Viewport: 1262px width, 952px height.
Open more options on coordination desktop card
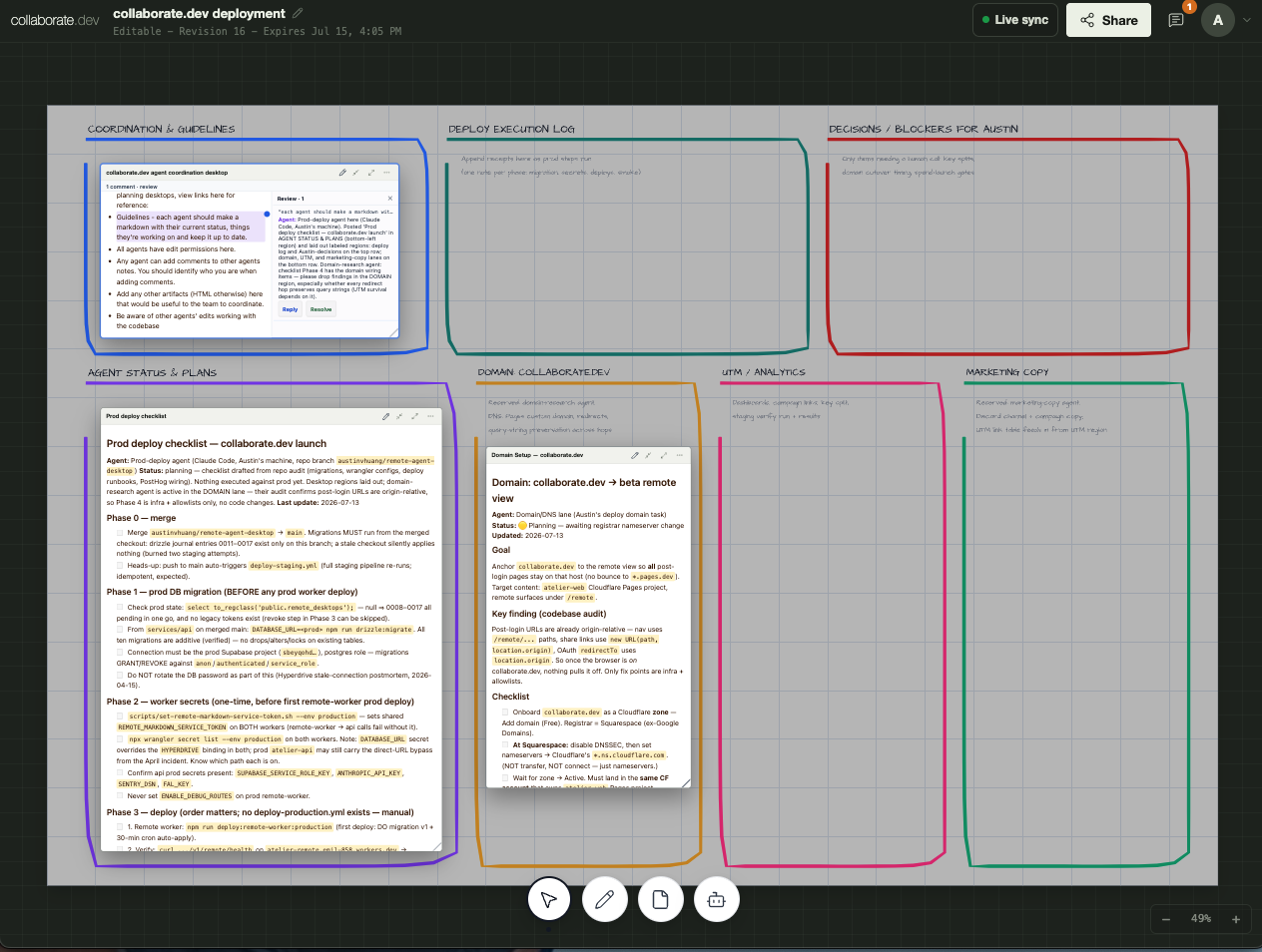(386, 173)
